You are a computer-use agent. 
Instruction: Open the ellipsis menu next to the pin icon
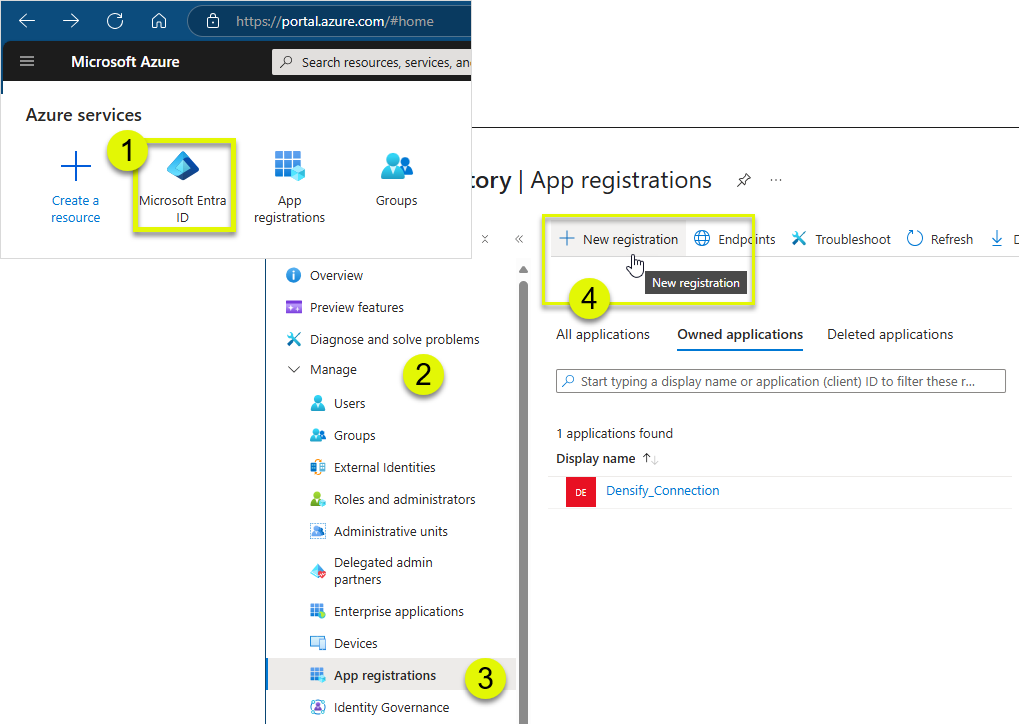coord(776,180)
